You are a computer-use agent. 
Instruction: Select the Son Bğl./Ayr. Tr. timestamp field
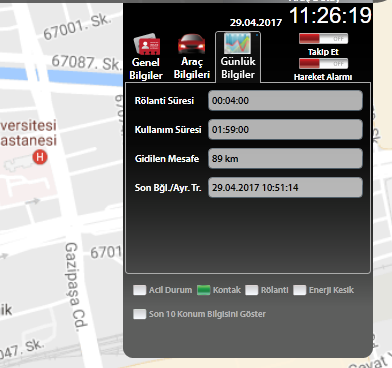[285, 187]
